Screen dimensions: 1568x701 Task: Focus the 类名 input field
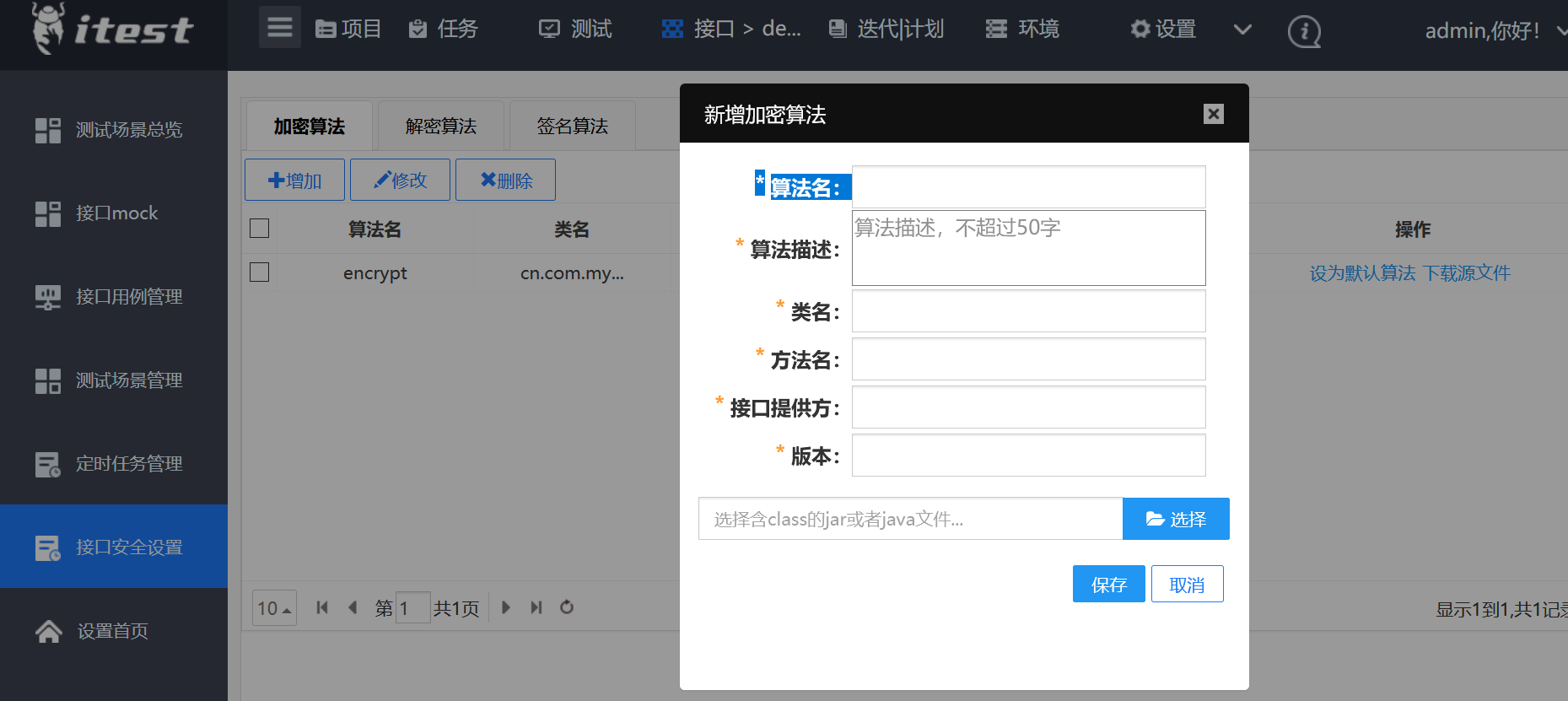tap(1029, 311)
